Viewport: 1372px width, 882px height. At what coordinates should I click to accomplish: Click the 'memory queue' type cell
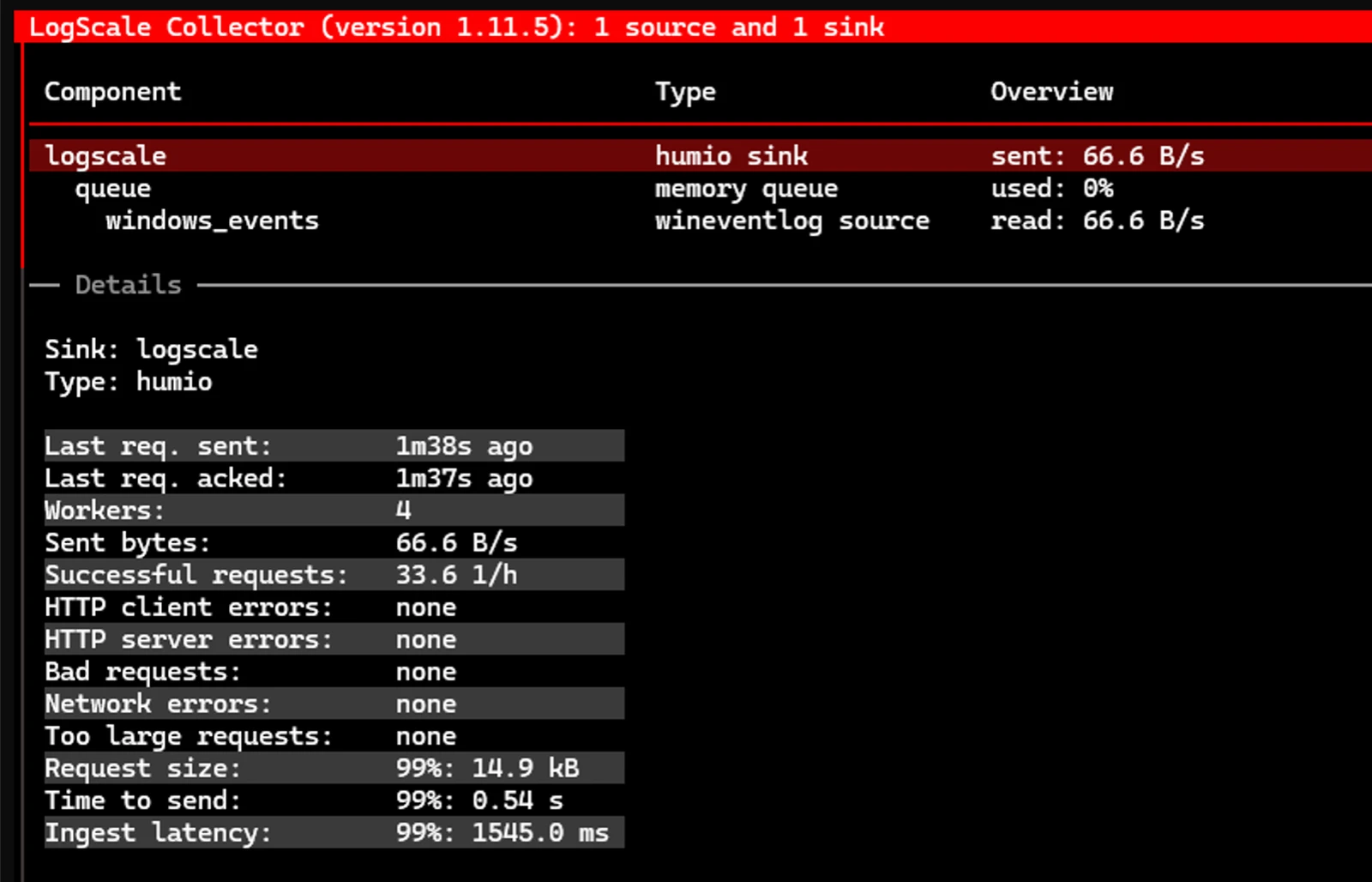coord(747,189)
